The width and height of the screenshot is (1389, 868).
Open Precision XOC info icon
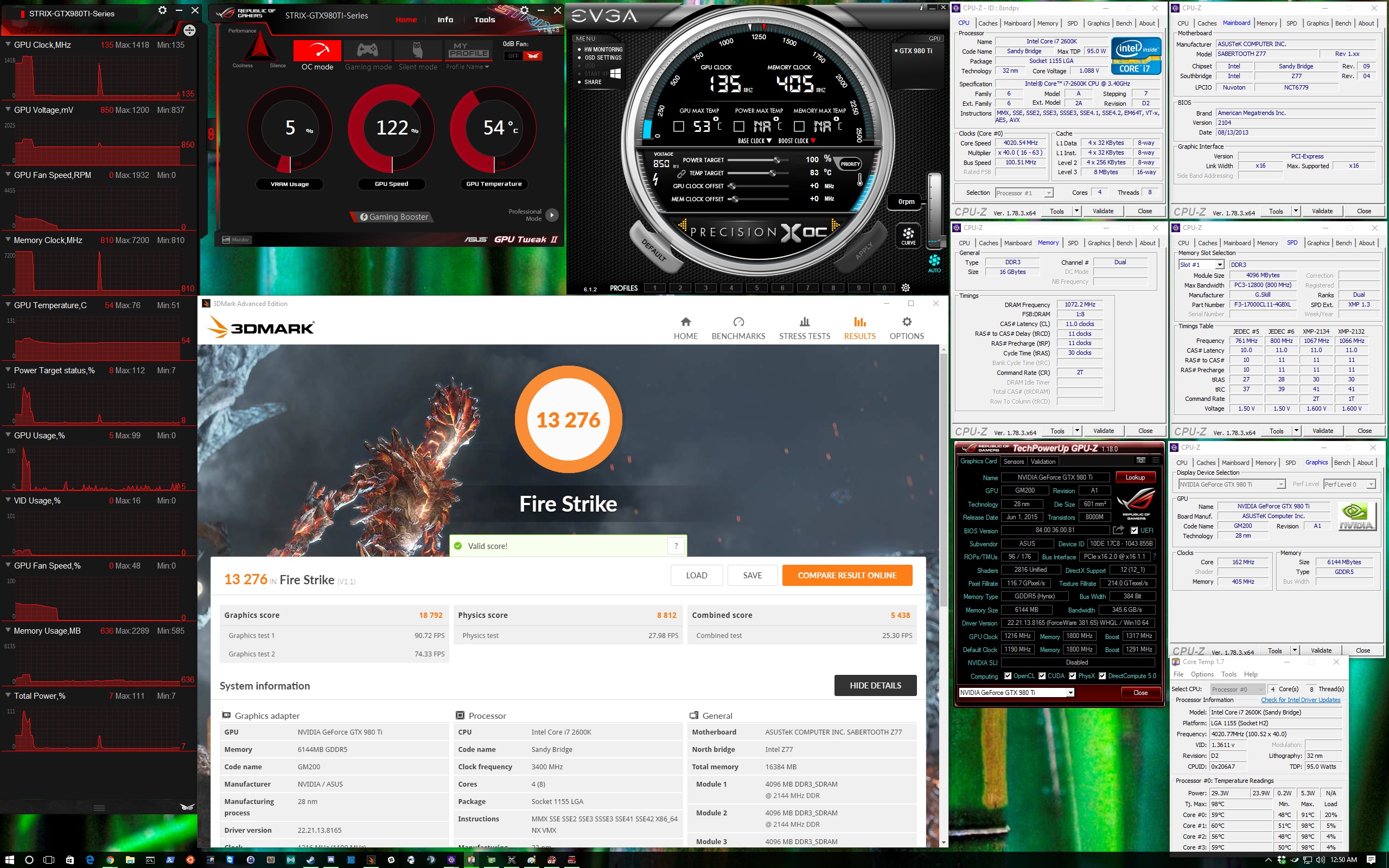922,8
